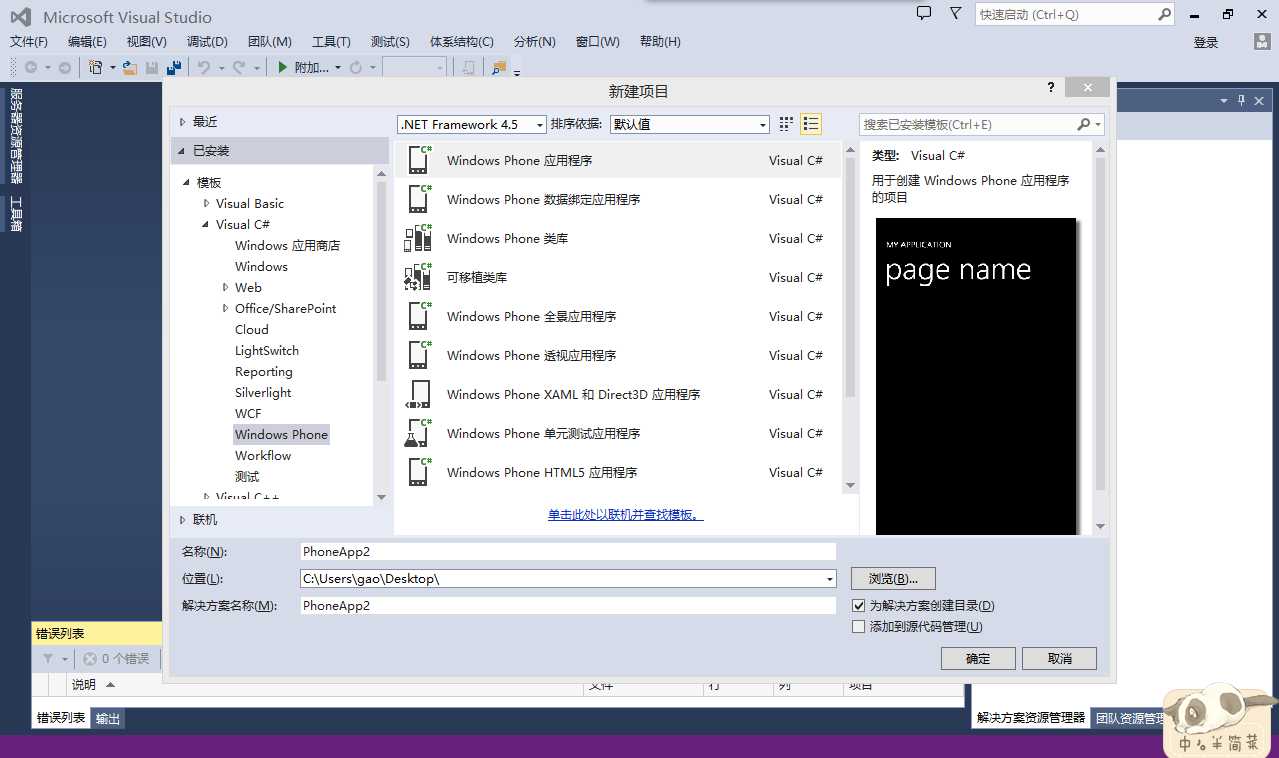Click the search magnifier in template search box
The width and height of the screenshot is (1279, 758).
coord(1084,124)
